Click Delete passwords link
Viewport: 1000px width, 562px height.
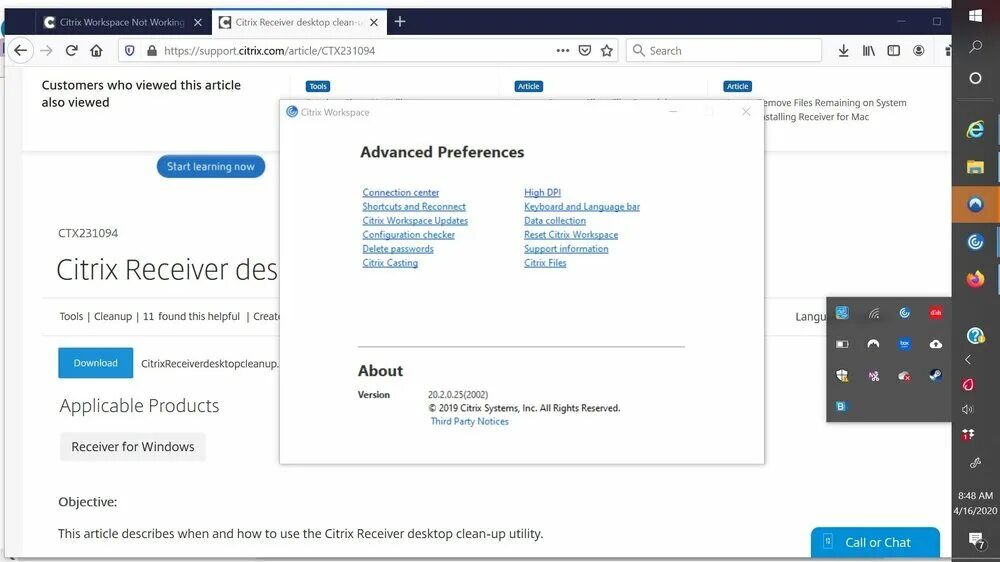click(398, 248)
